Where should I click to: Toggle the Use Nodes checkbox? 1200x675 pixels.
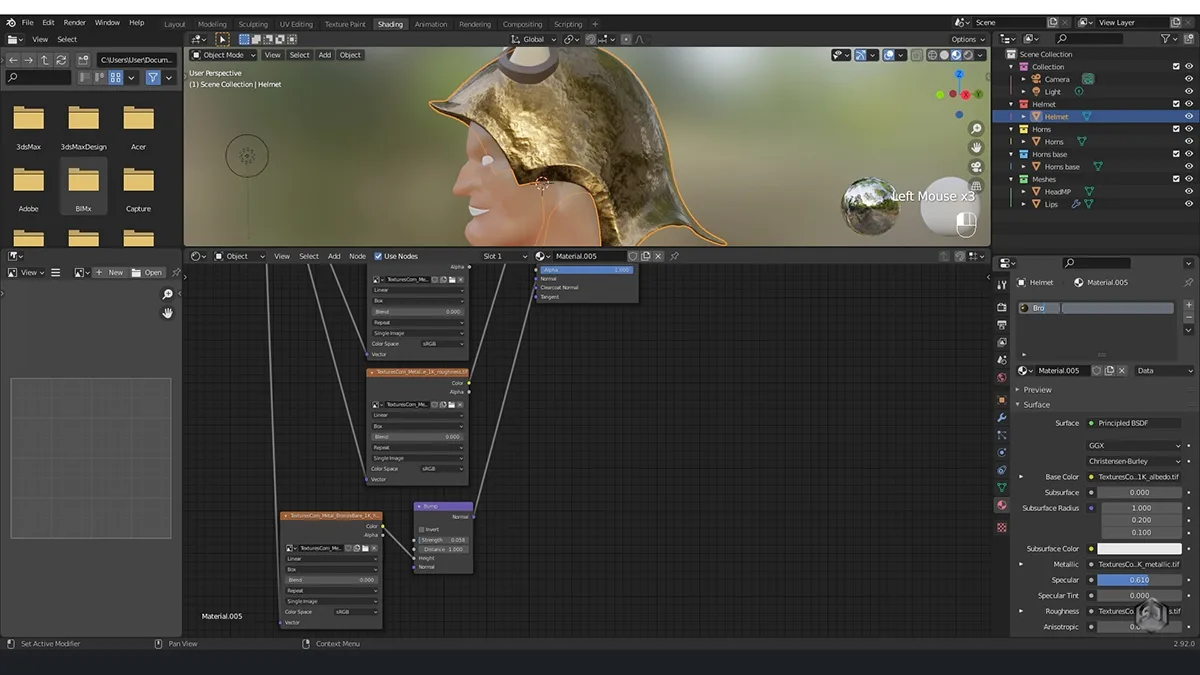pos(378,256)
